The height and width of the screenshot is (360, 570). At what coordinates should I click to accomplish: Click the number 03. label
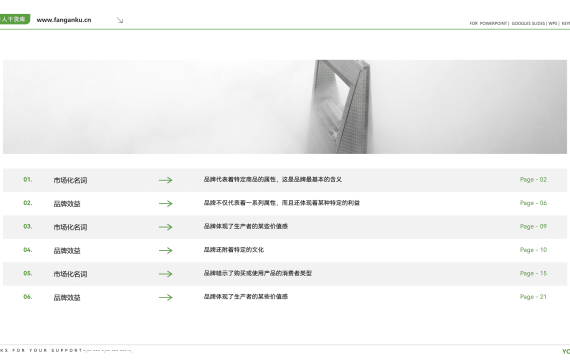[x=28, y=227]
